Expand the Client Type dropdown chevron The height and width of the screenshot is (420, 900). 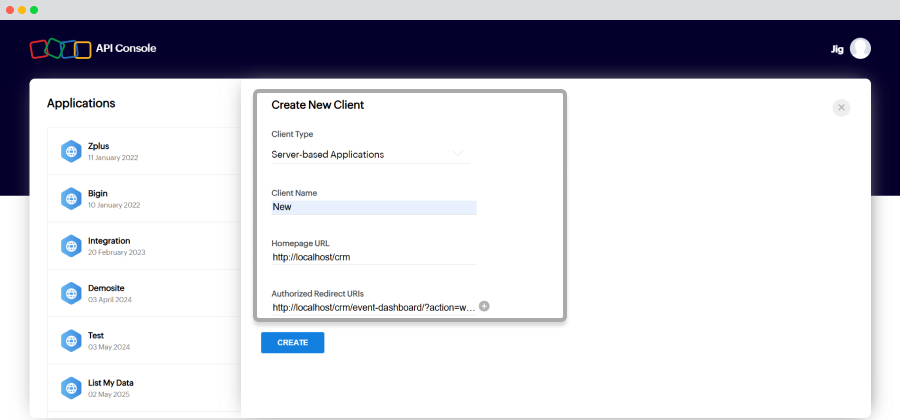[x=457, y=154]
